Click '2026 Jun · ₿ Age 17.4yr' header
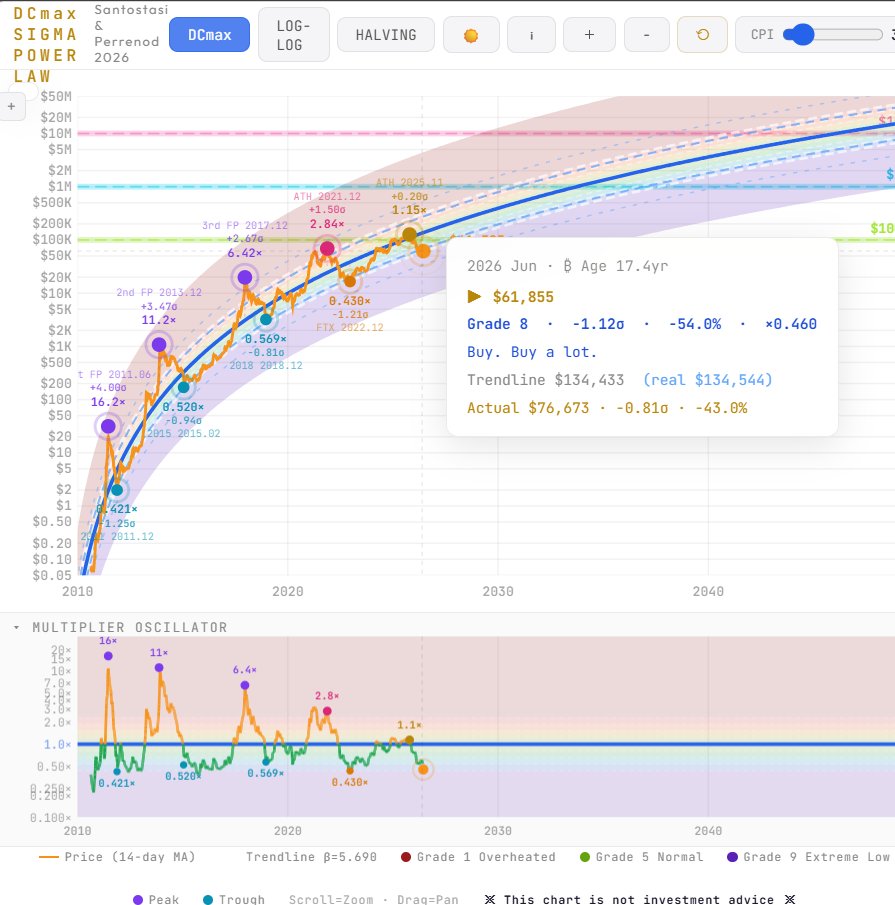Viewport: 895px width, 905px height. click(567, 266)
